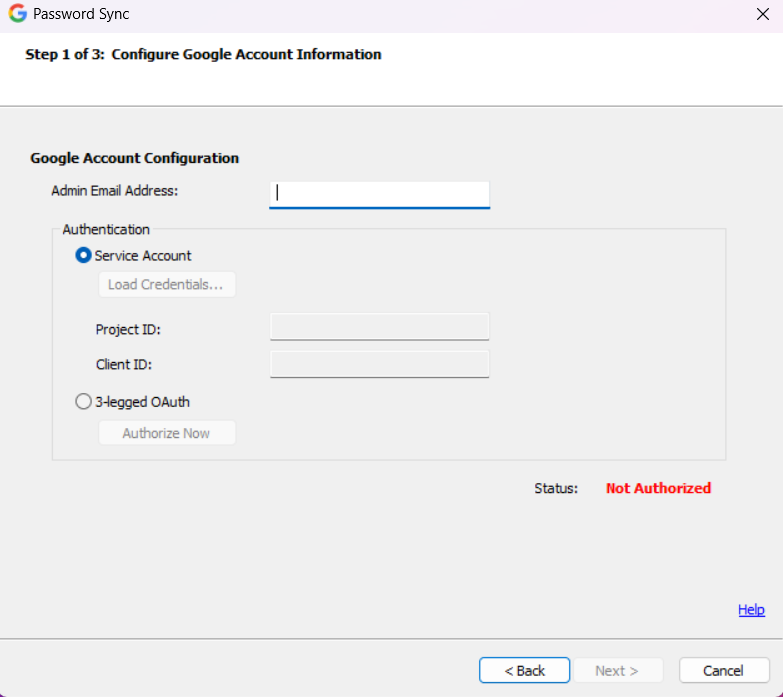
Task: Click the Google Account Configuration heading
Action: [134, 158]
